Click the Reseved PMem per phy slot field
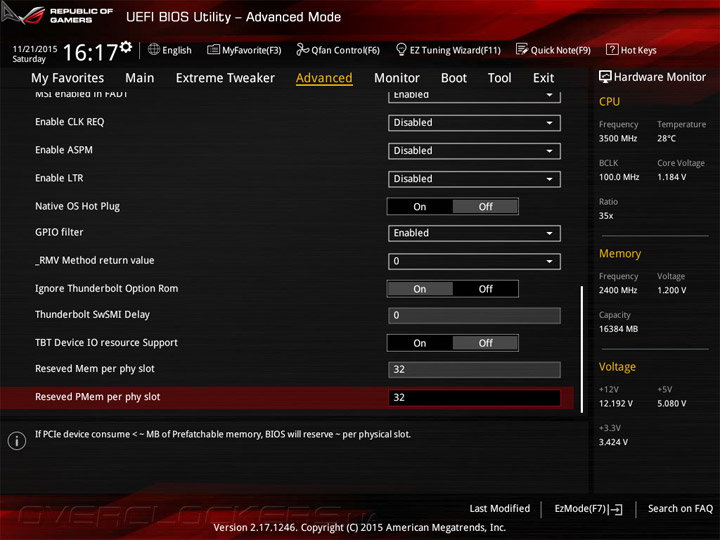The width and height of the screenshot is (720, 540). 474,398
